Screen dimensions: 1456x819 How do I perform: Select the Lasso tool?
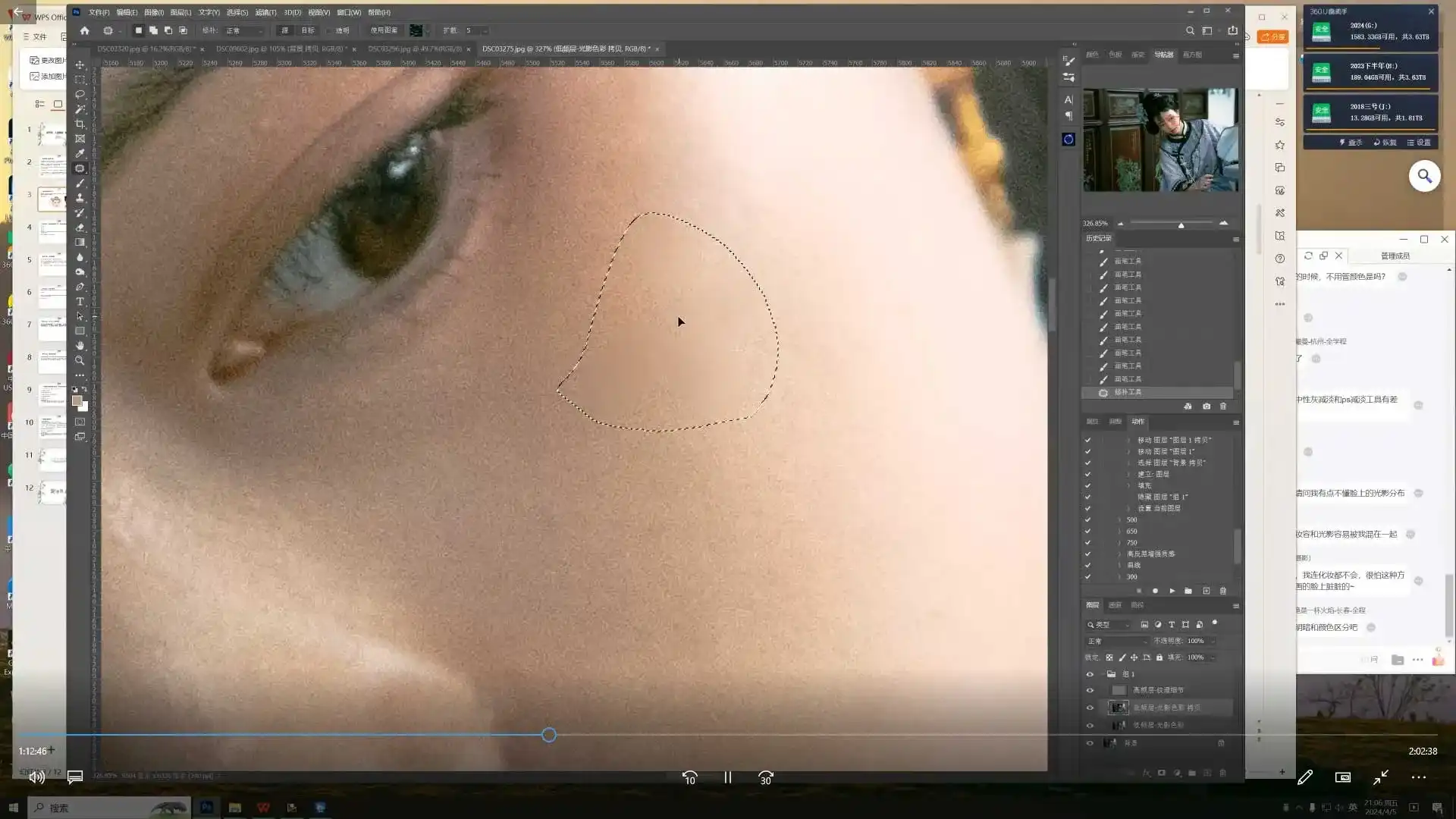click(x=80, y=94)
